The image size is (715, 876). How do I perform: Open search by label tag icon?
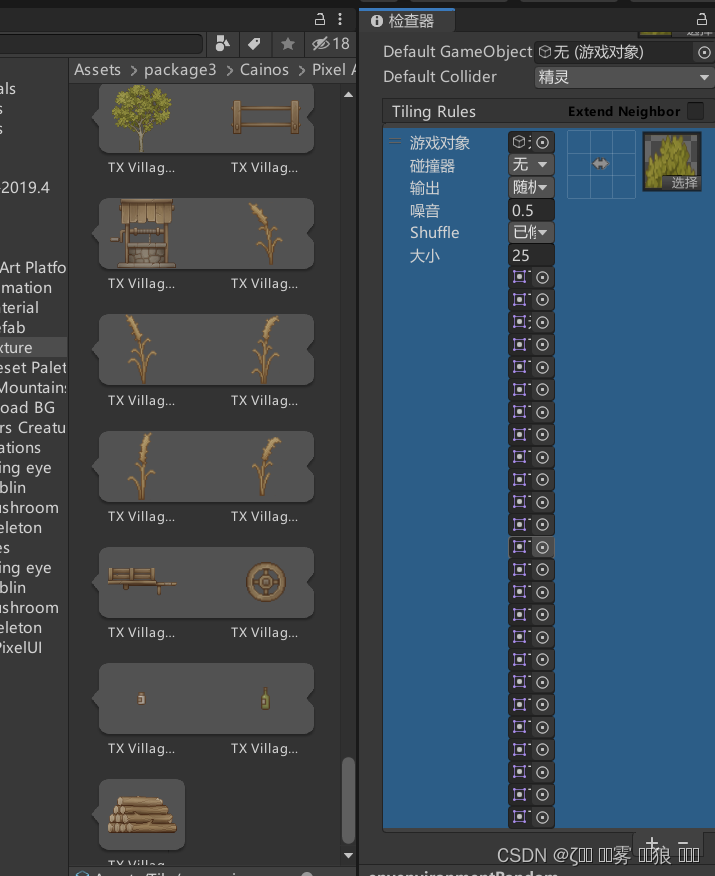pyautogui.click(x=254, y=44)
